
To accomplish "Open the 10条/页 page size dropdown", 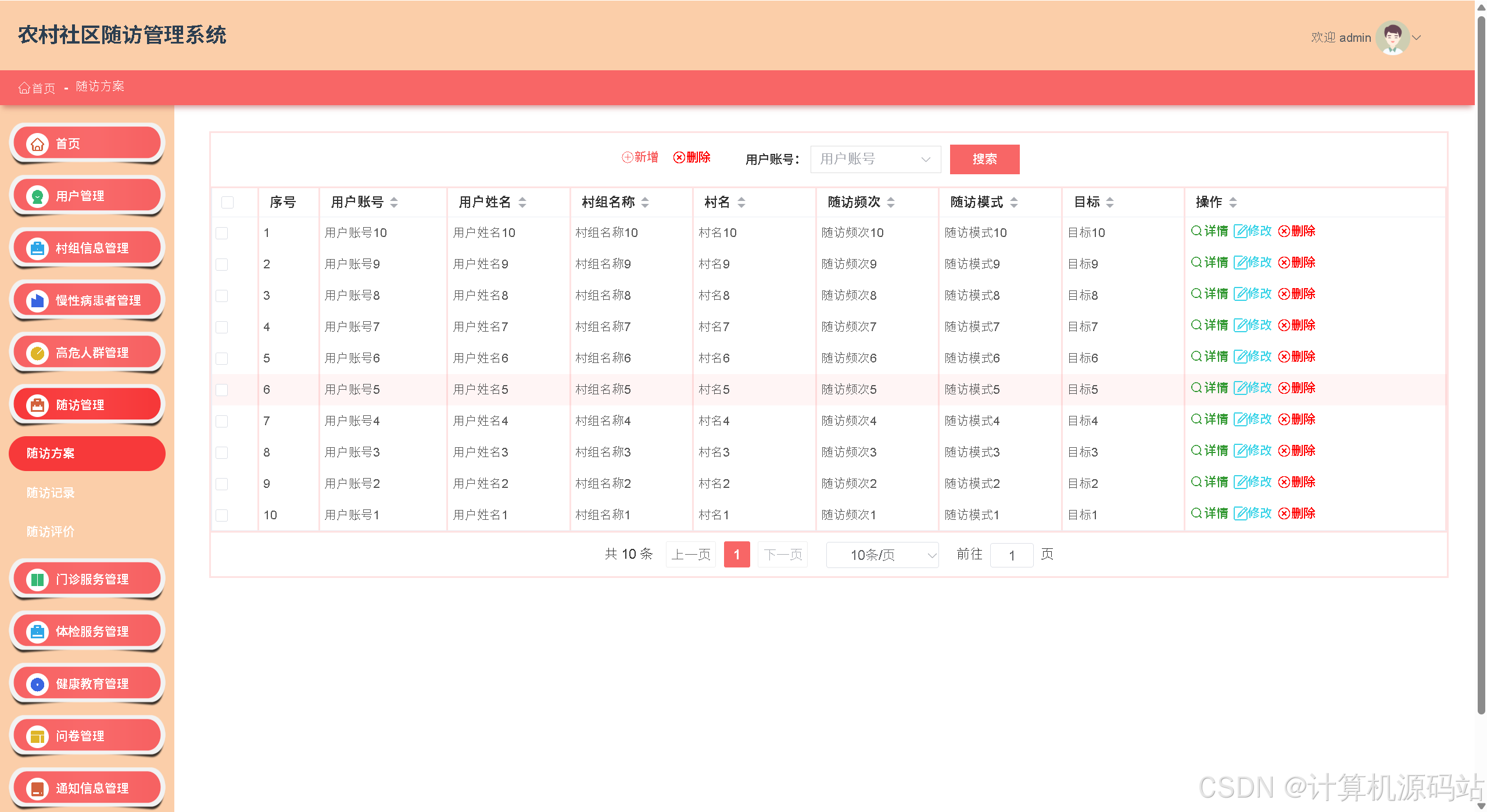I will pyautogui.click(x=882, y=555).
